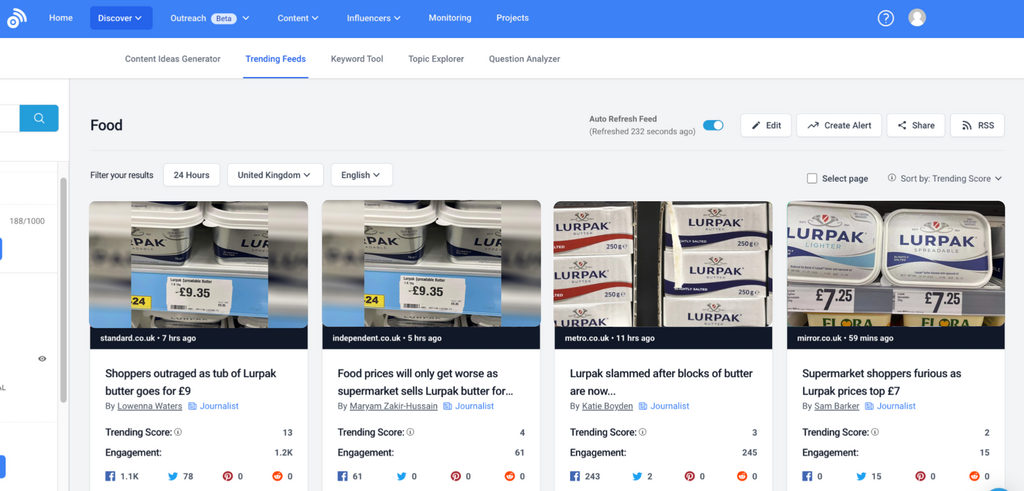The image size is (1024, 491).
Task: Open the help question mark icon
Action: (x=885, y=18)
